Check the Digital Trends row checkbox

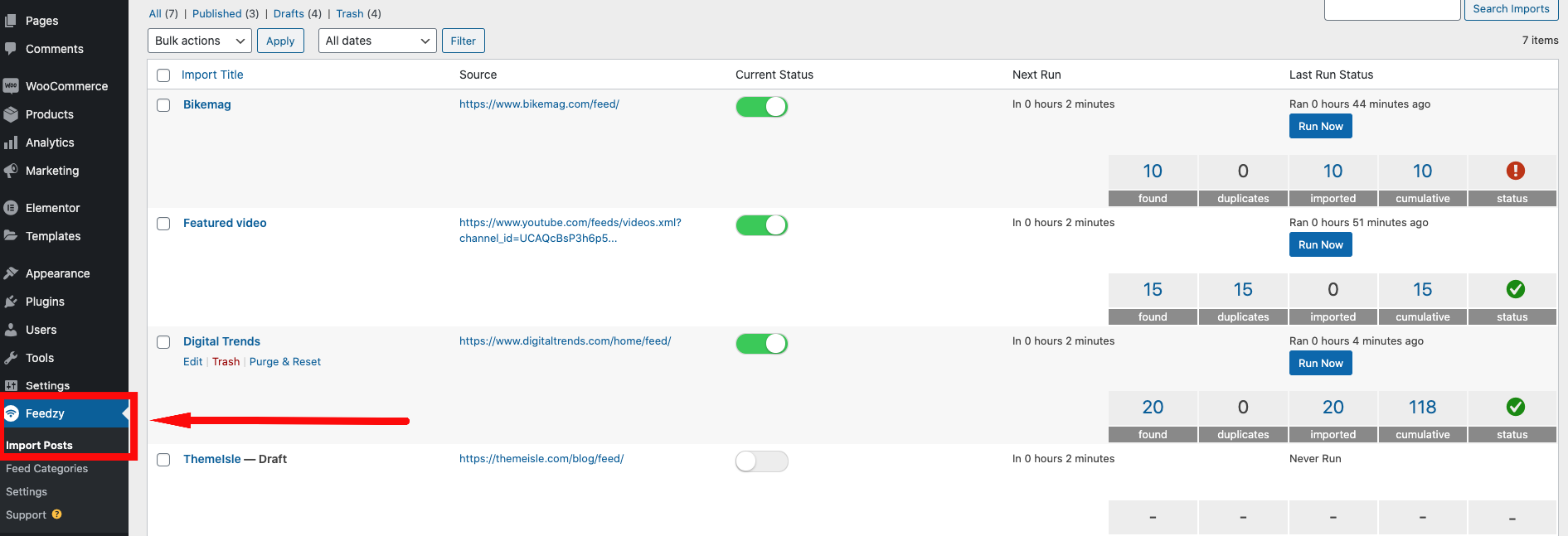pos(163,342)
